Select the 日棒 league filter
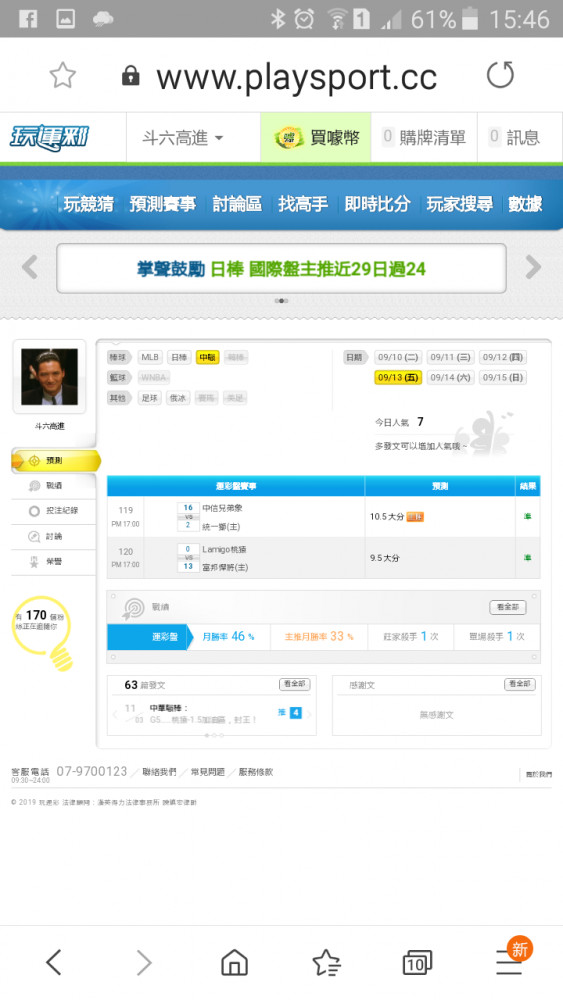The height and width of the screenshot is (1000, 563). (x=179, y=357)
